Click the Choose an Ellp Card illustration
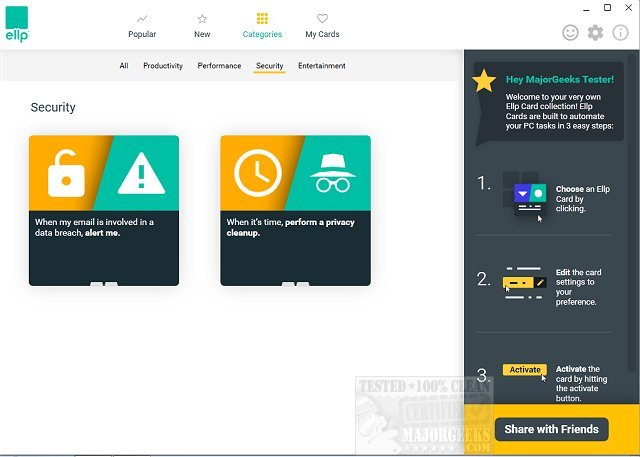Screen dimensions: 640x457 (524, 199)
